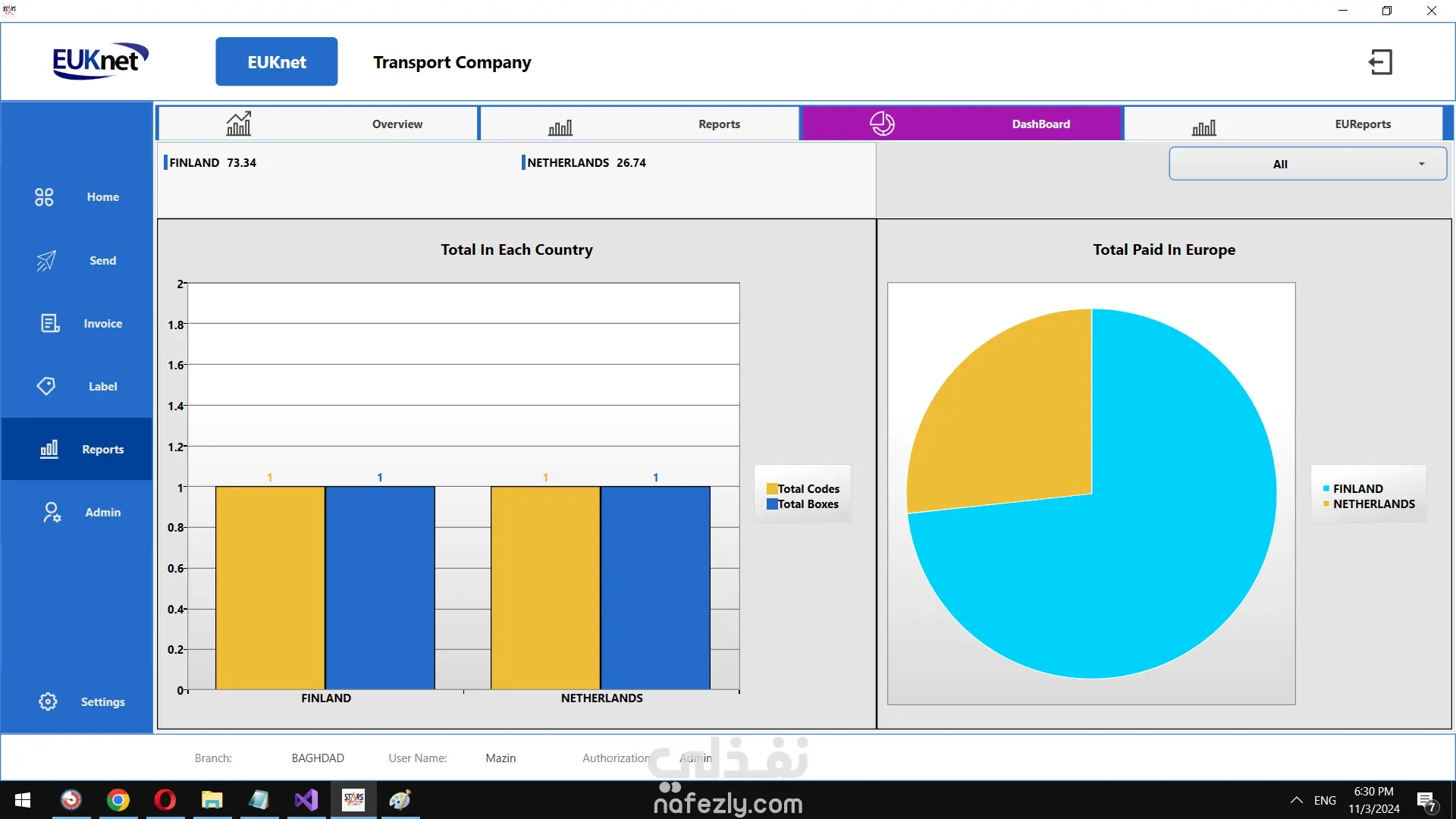Click the Admin user icon
The width and height of the screenshot is (1456, 819).
click(51, 513)
